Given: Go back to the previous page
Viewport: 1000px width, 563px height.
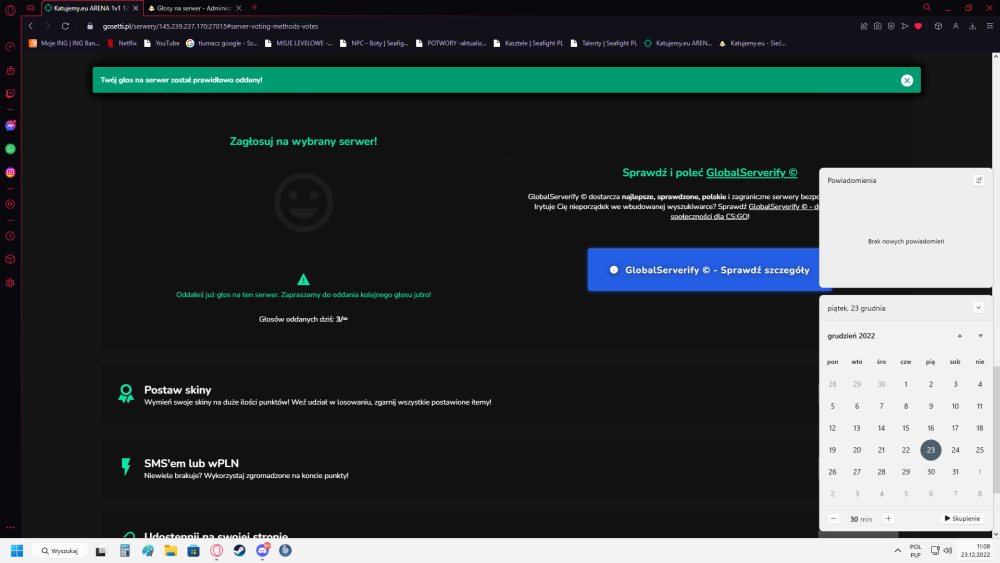Looking at the screenshot, I should pyautogui.click(x=31, y=26).
